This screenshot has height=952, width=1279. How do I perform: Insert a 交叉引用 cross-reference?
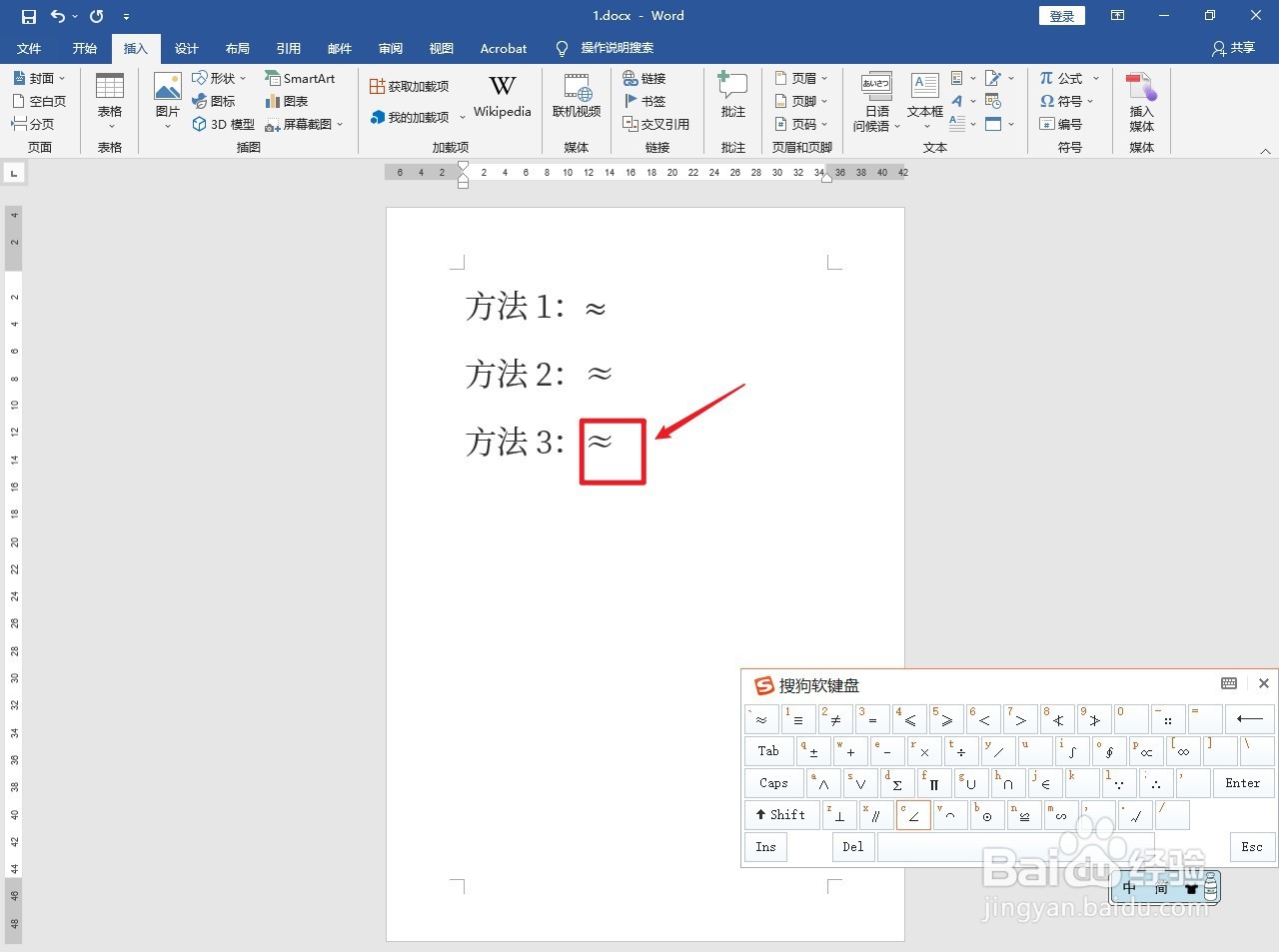pos(656,124)
